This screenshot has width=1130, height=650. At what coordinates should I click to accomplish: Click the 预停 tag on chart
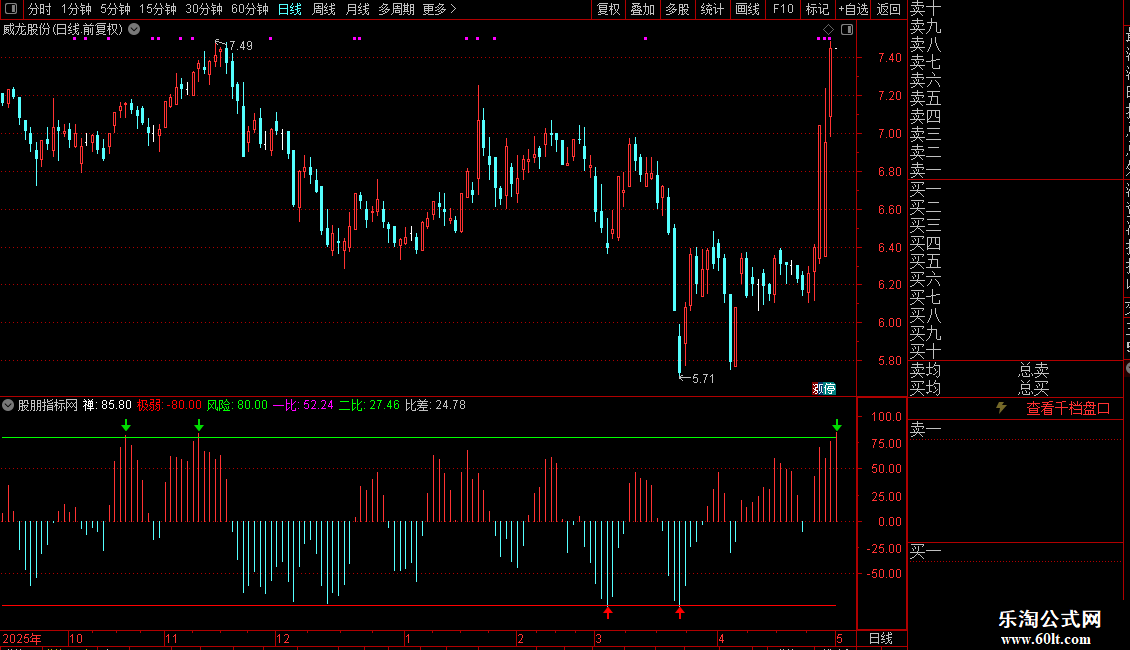(824, 388)
